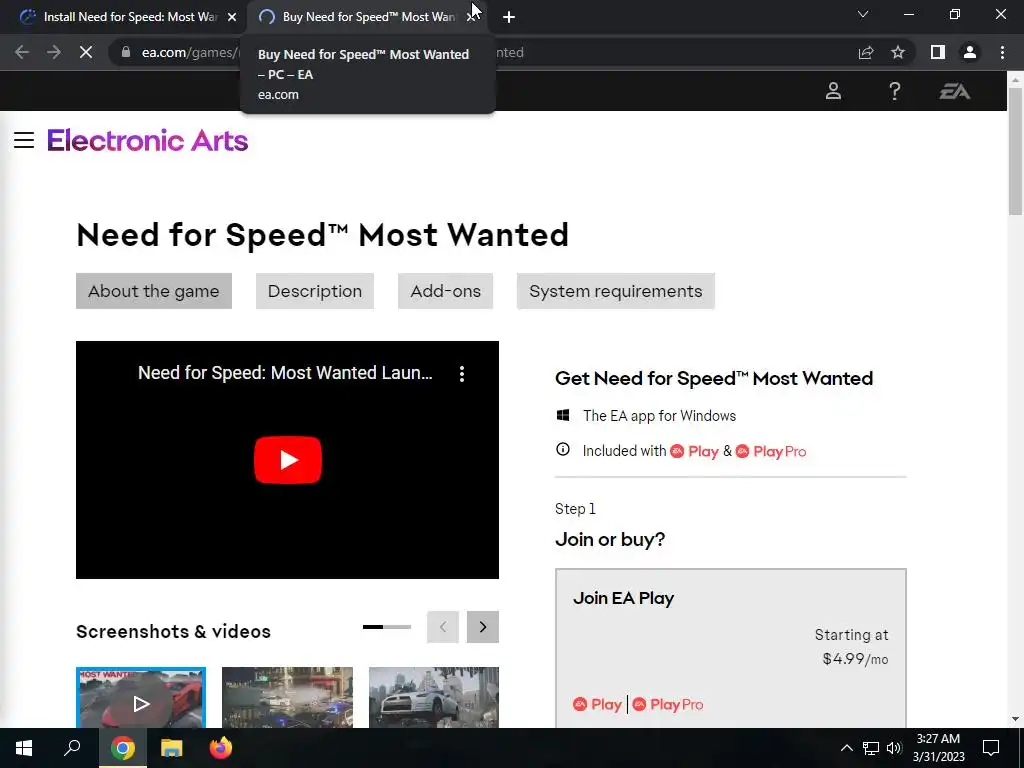
Task: Open the Chrome tab search dropdown
Action: [x=863, y=14]
